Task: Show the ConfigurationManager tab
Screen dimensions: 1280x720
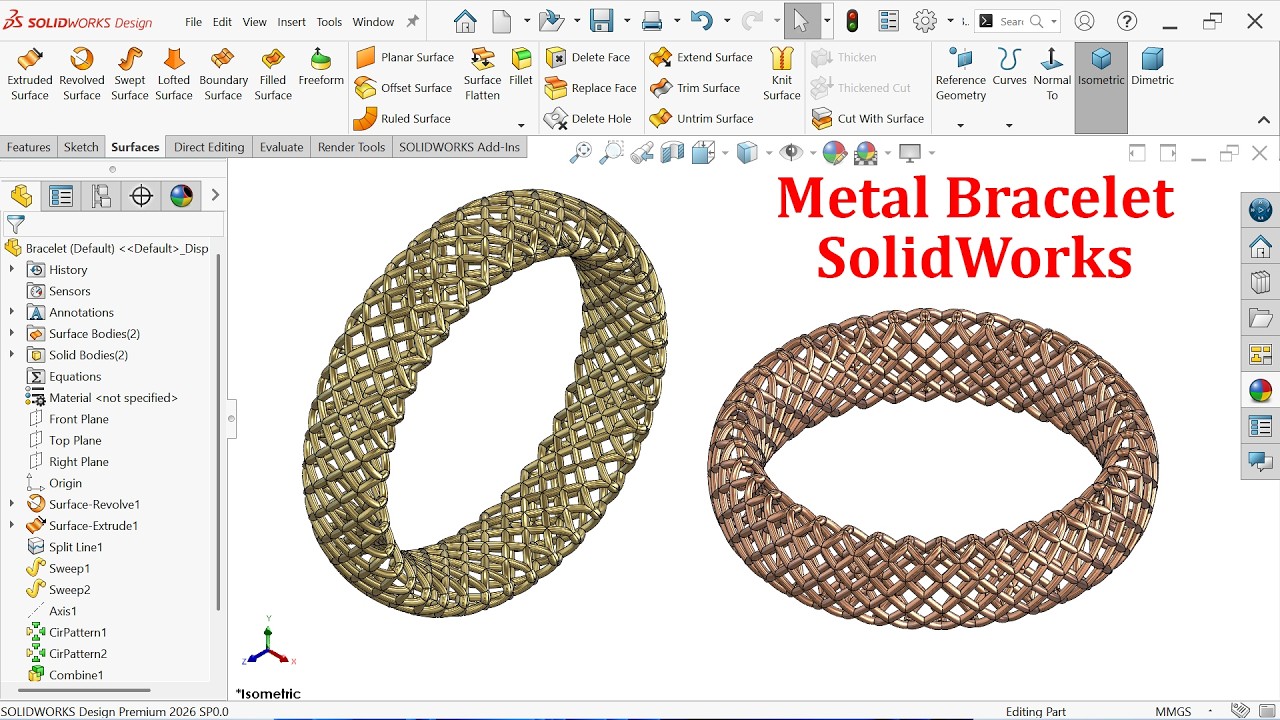Action: tap(101, 196)
